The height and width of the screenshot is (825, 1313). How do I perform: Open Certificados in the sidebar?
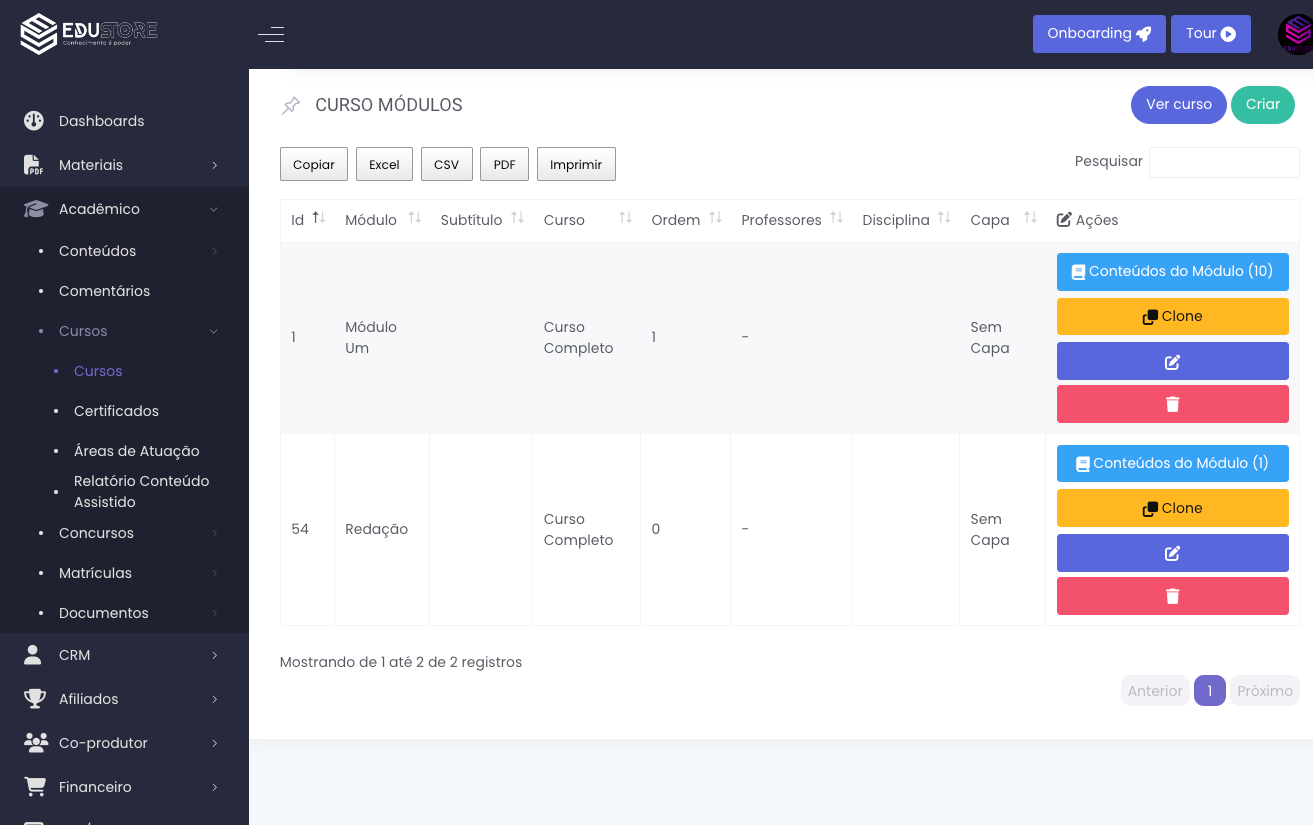116,411
